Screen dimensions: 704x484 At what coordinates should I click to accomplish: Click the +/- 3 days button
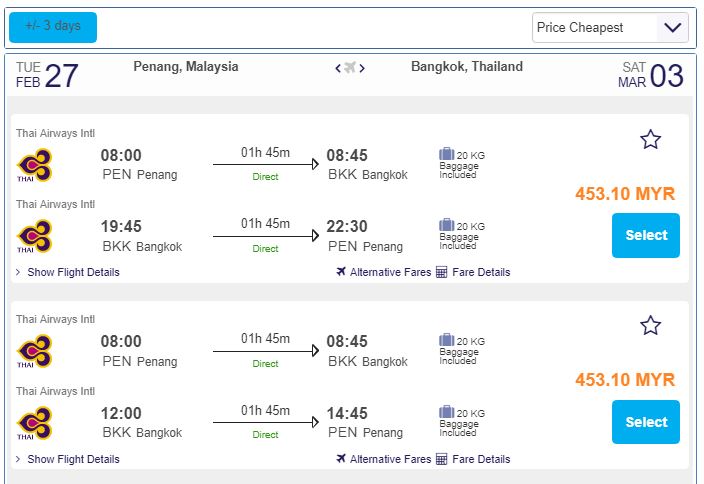[x=53, y=27]
